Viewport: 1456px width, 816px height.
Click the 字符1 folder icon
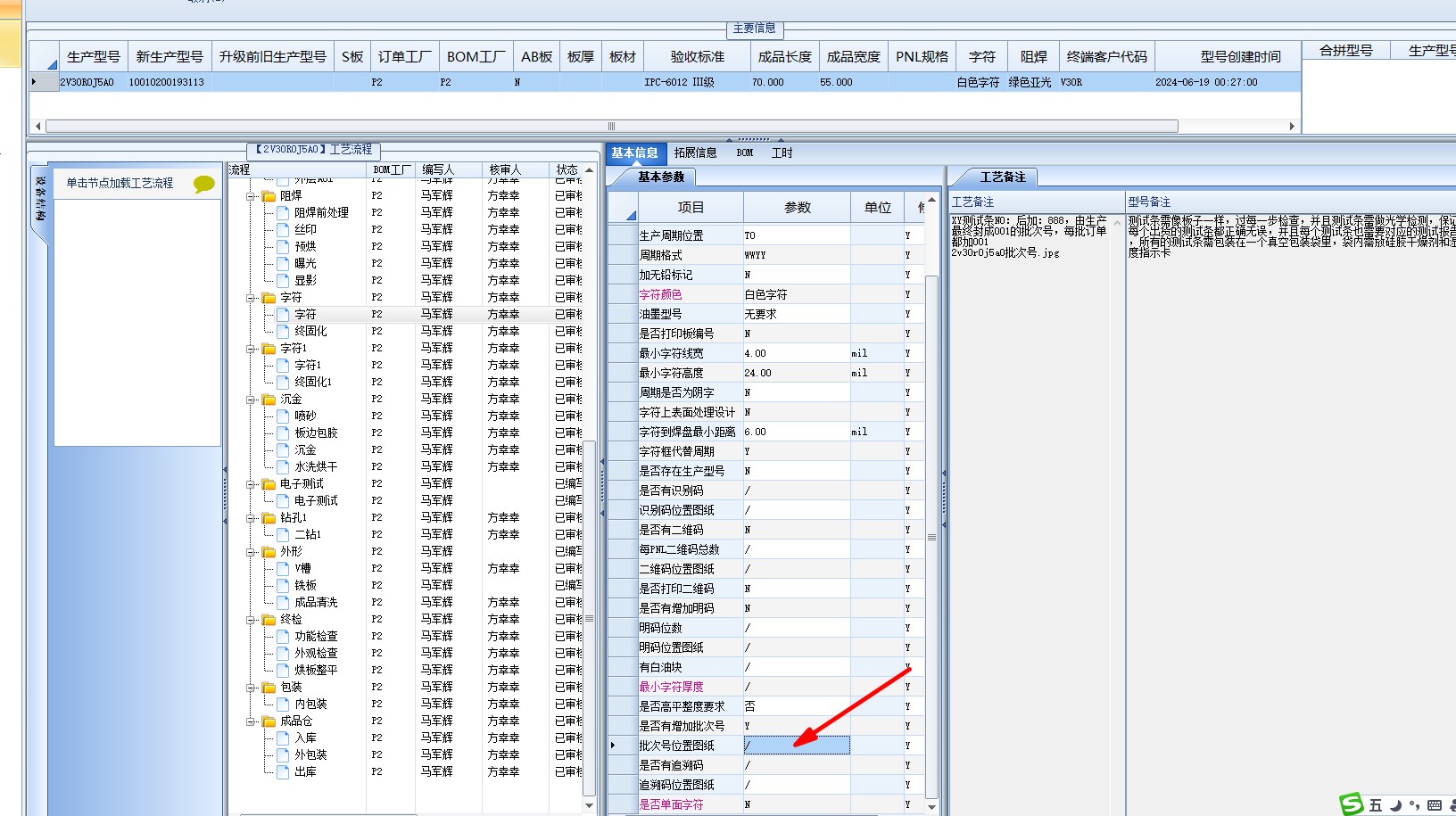pyautogui.click(x=269, y=349)
